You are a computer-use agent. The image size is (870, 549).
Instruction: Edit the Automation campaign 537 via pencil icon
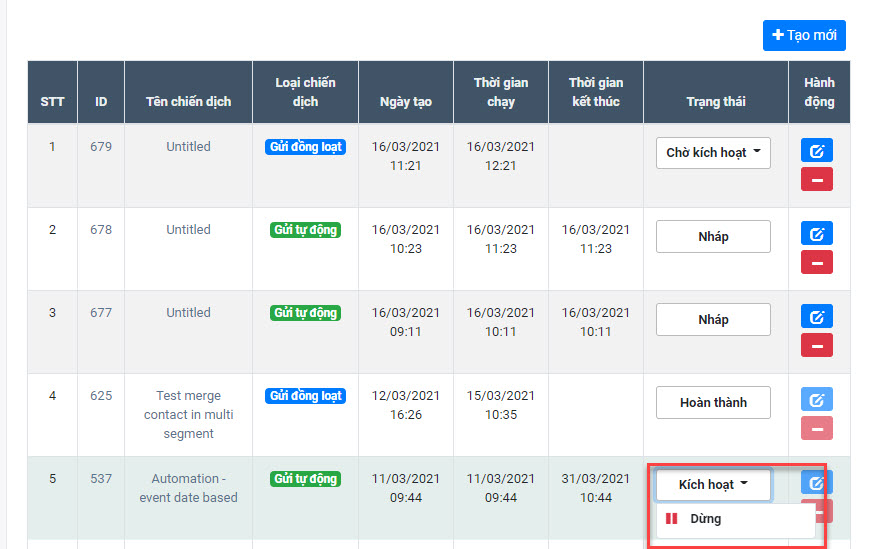pos(816,484)
